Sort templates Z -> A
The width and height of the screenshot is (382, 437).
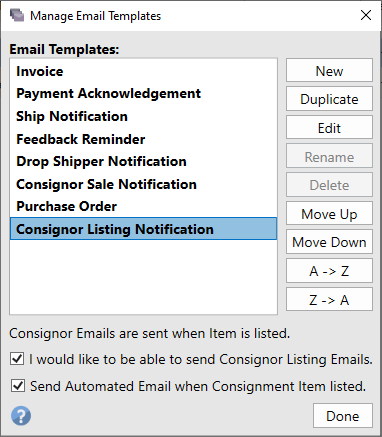pyautogui.click(x=329, y=300)
